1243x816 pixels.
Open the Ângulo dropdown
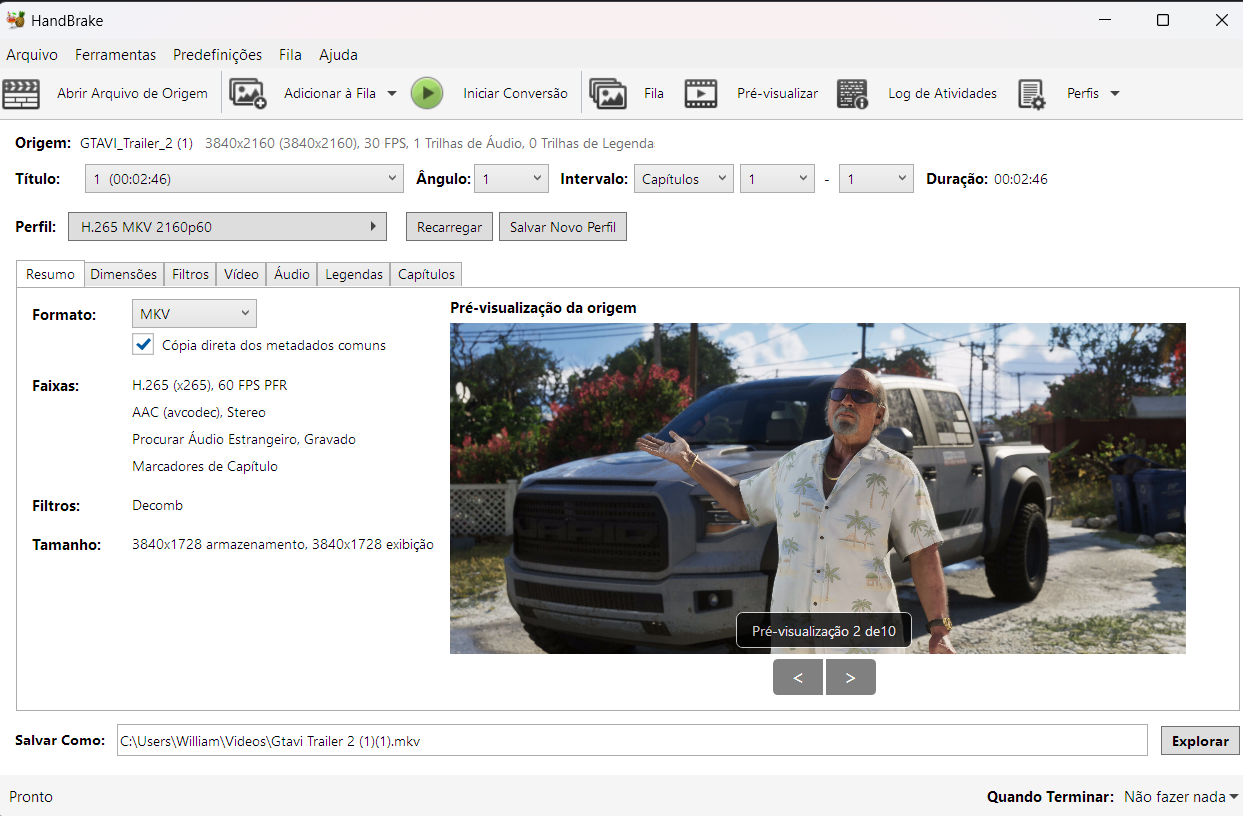511,179
